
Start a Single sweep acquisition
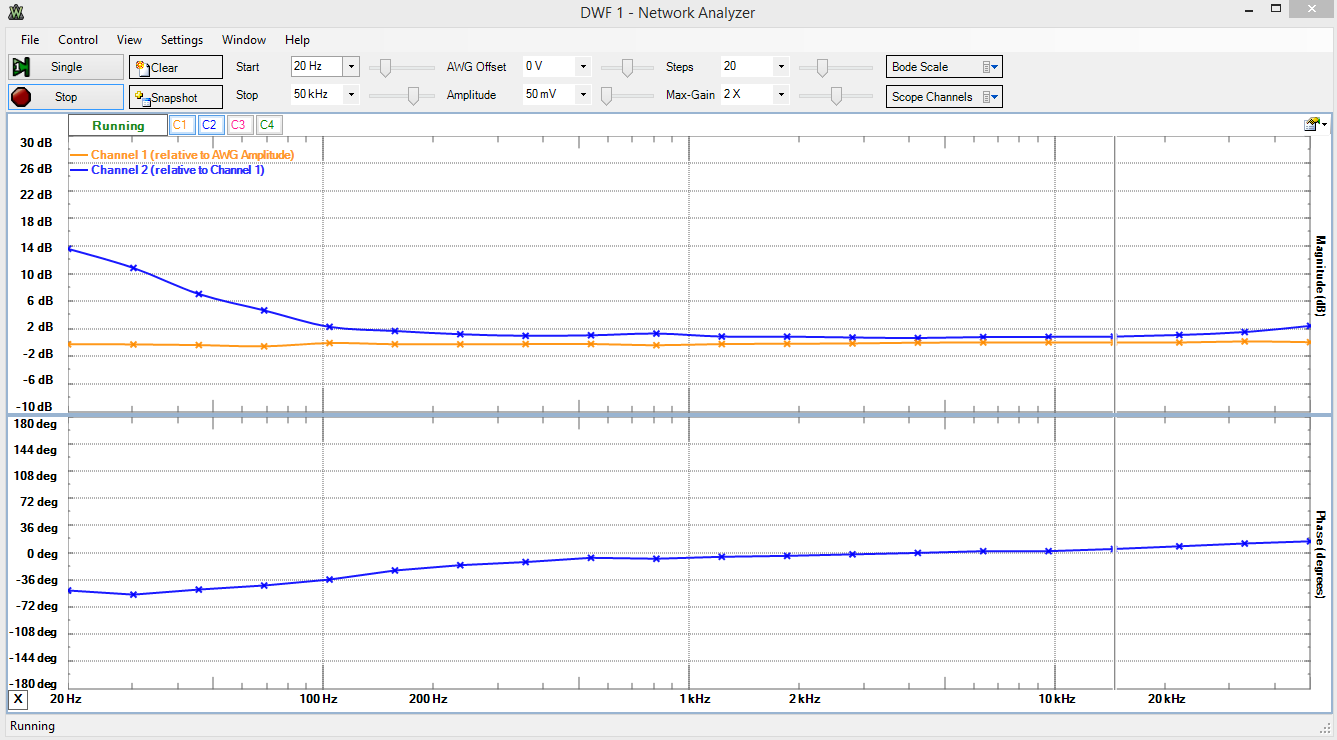(66, 67)
